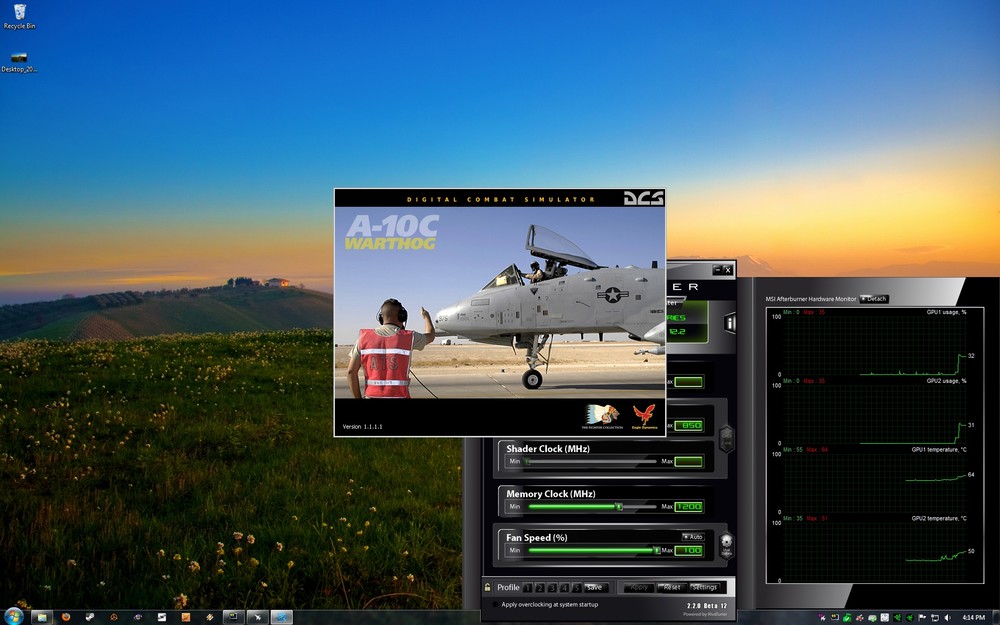Click the DCS logo on splash header

pos(643,198)
